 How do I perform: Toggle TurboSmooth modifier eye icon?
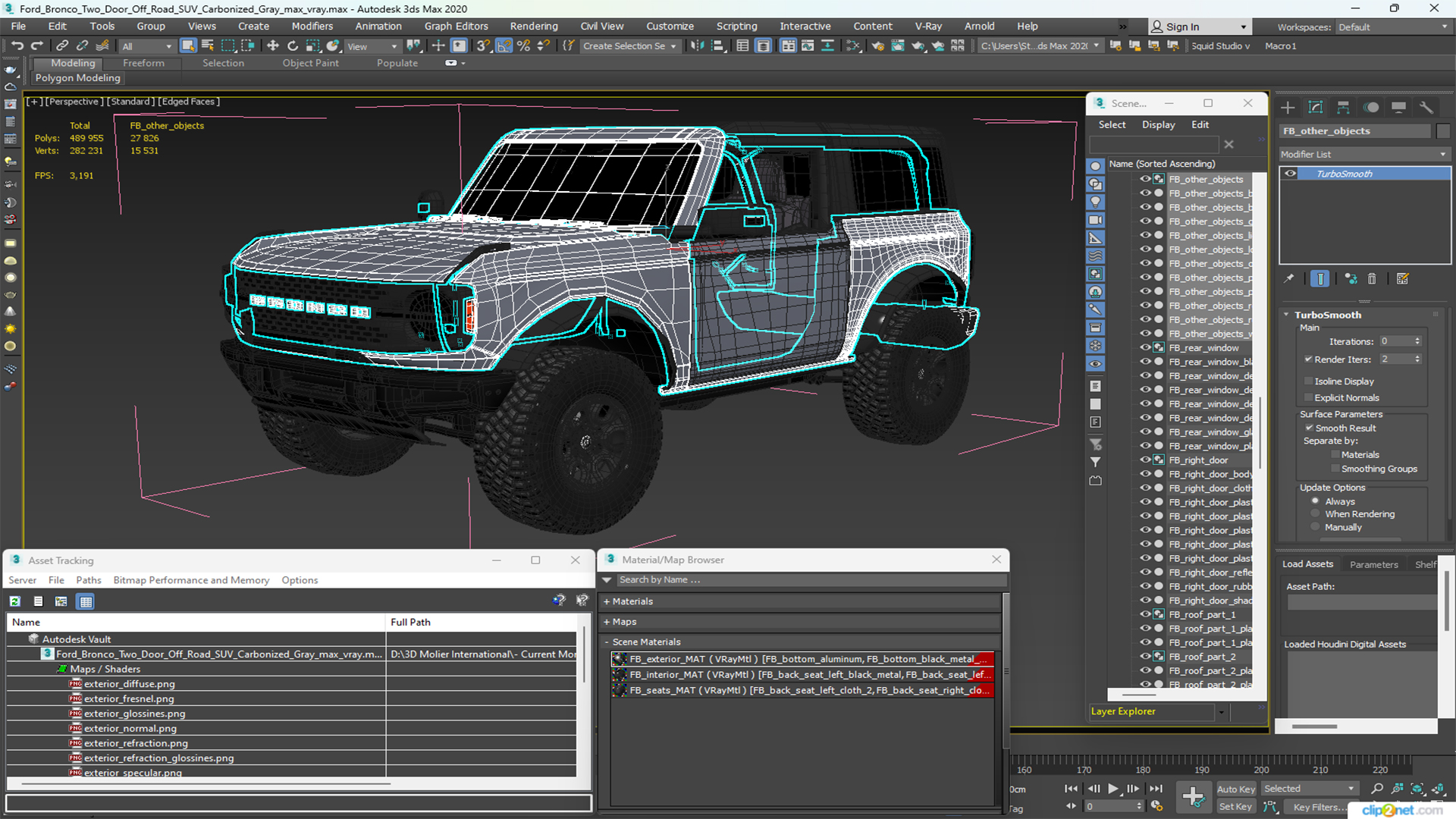pos(1290,174)
